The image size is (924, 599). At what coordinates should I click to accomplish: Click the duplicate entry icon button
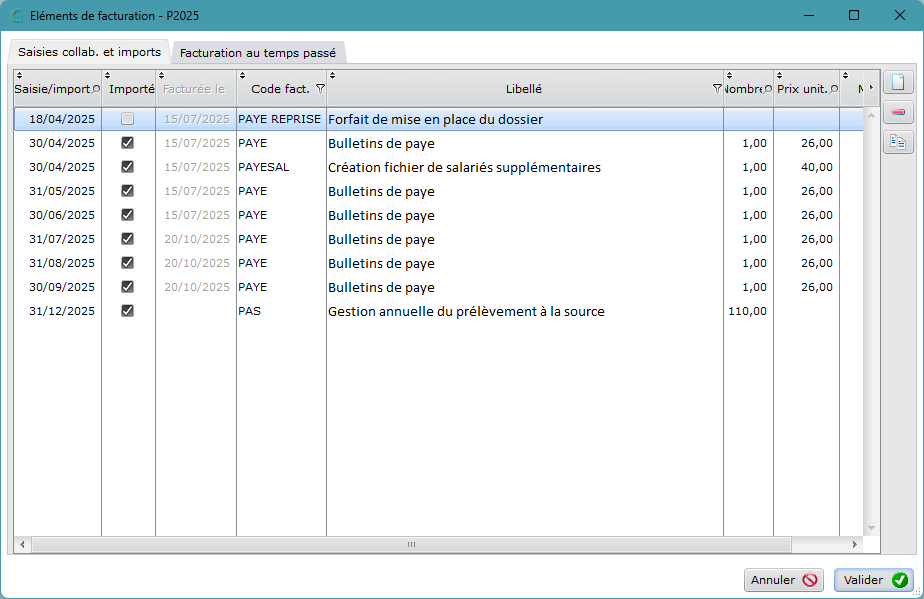click(898, 142)
